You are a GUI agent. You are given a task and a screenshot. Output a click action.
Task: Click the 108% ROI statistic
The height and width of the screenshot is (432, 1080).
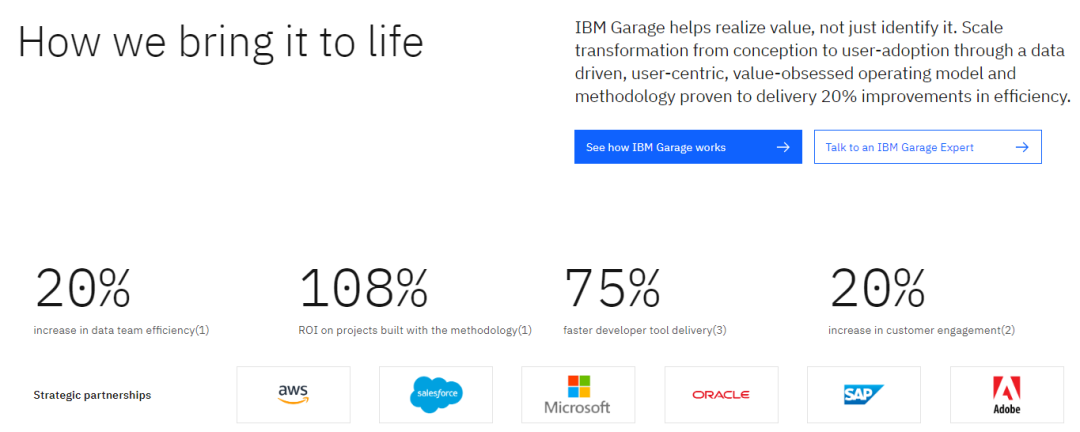(x=364, y=287)
